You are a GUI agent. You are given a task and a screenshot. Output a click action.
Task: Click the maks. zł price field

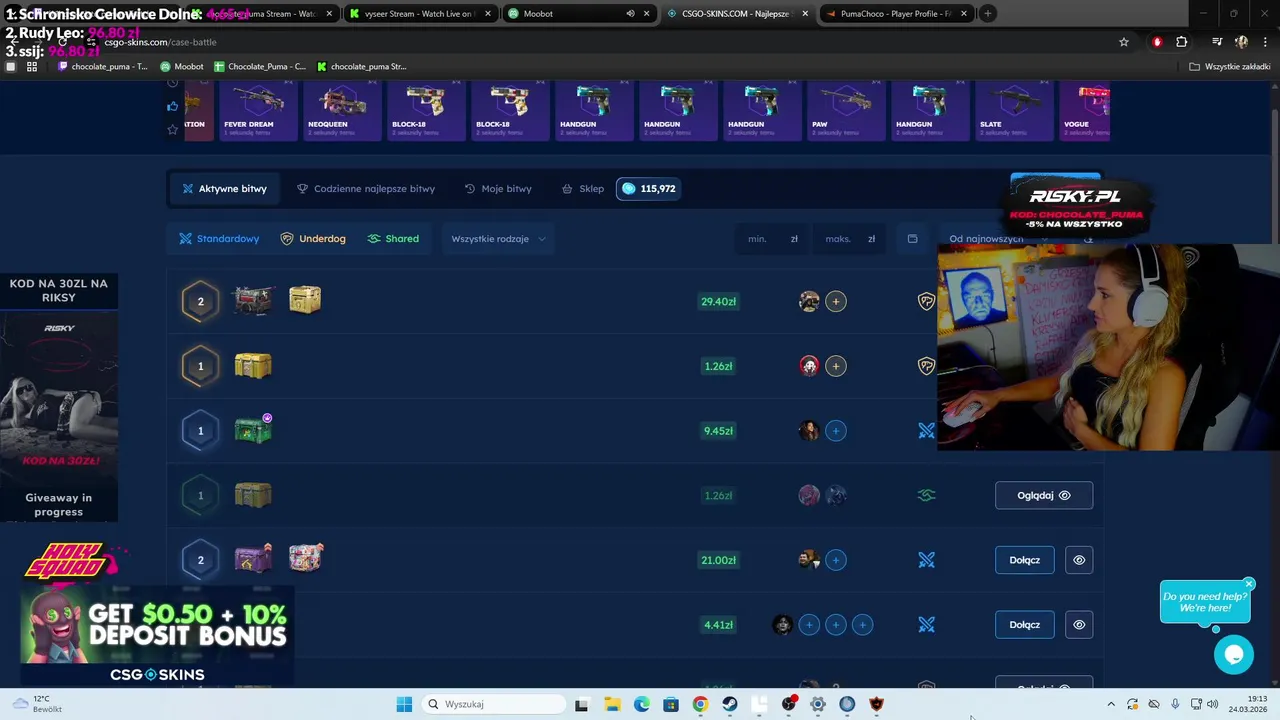coord(850,238)
